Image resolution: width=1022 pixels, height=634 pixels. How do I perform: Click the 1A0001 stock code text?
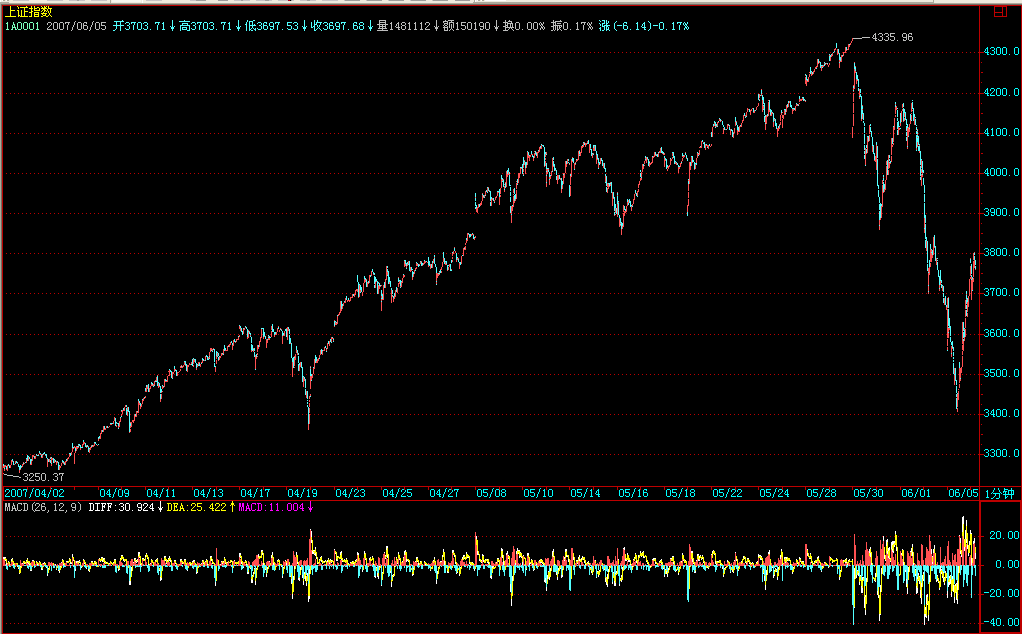[x=21, y=25]
